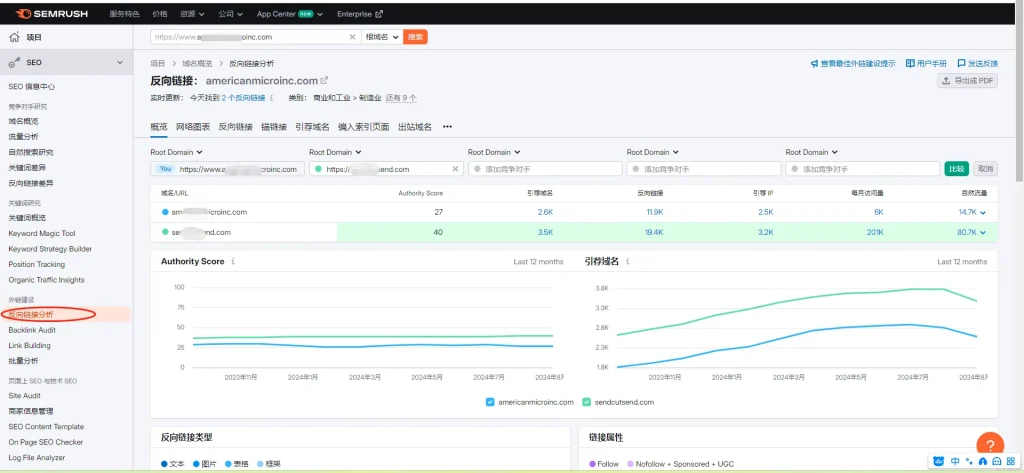Viewport: 1024px width, 473px height.
Task: Expand the 80.7K 自然流量 row chevron
Action: (x=983, y=233)
